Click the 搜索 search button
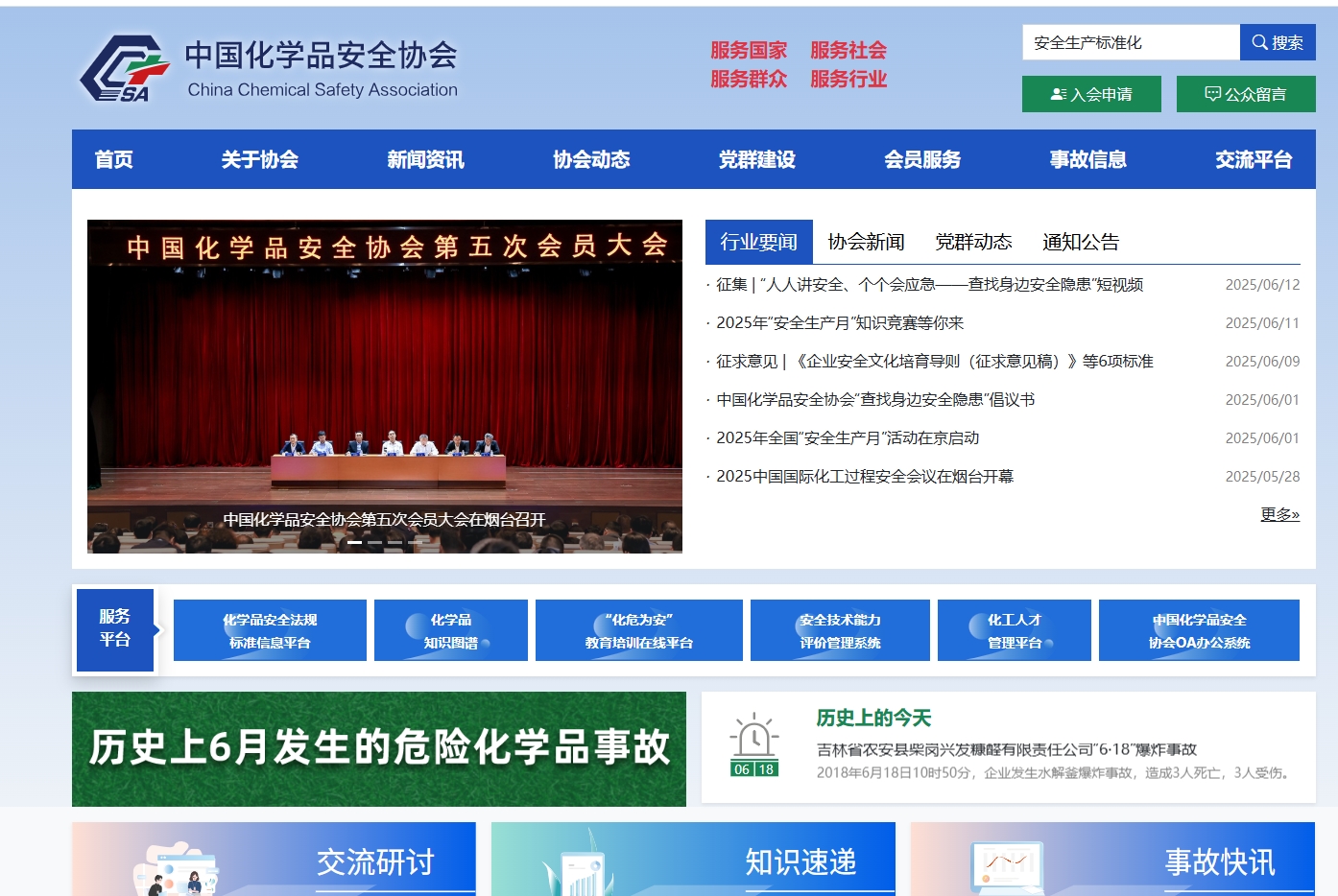 [1278, 42]
